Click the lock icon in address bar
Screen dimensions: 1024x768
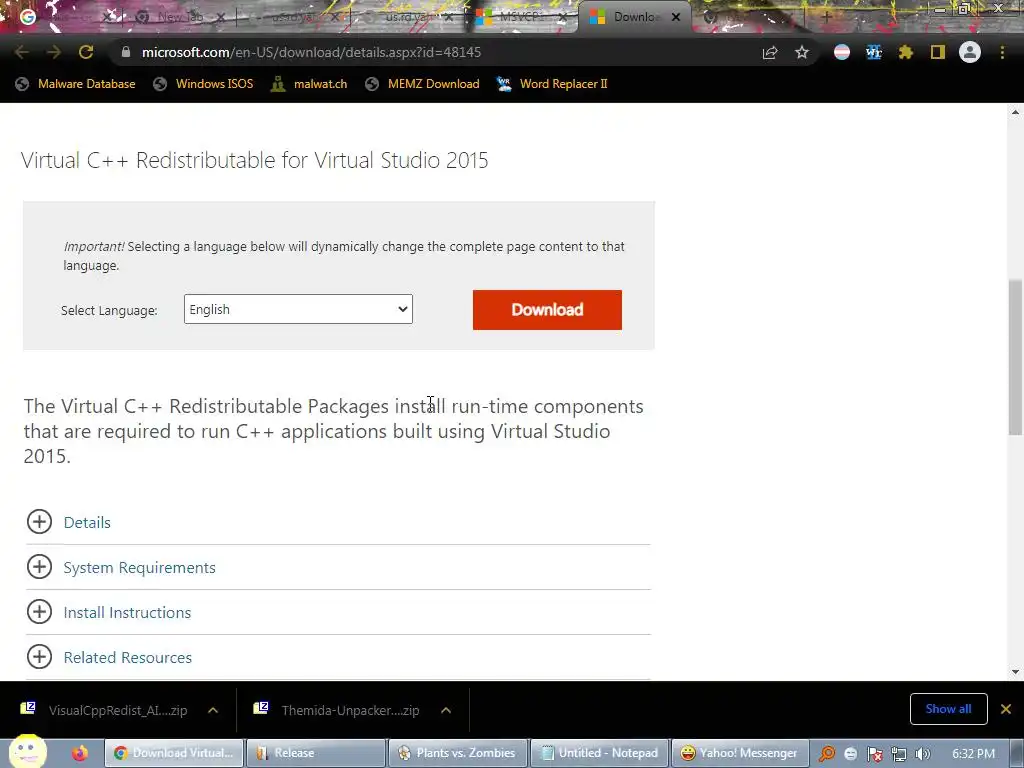pos(126,52)
